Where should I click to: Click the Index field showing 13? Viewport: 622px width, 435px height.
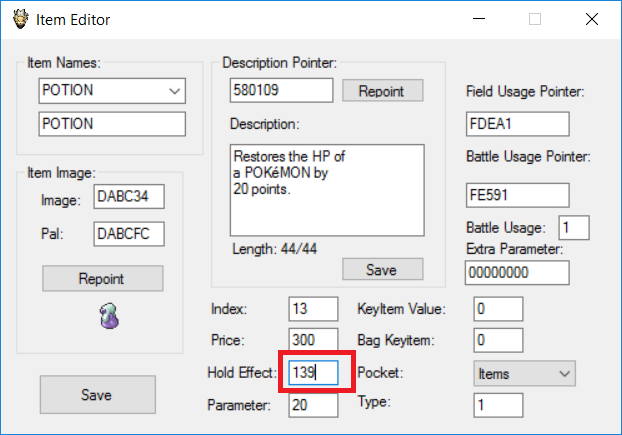click(313, 309)
